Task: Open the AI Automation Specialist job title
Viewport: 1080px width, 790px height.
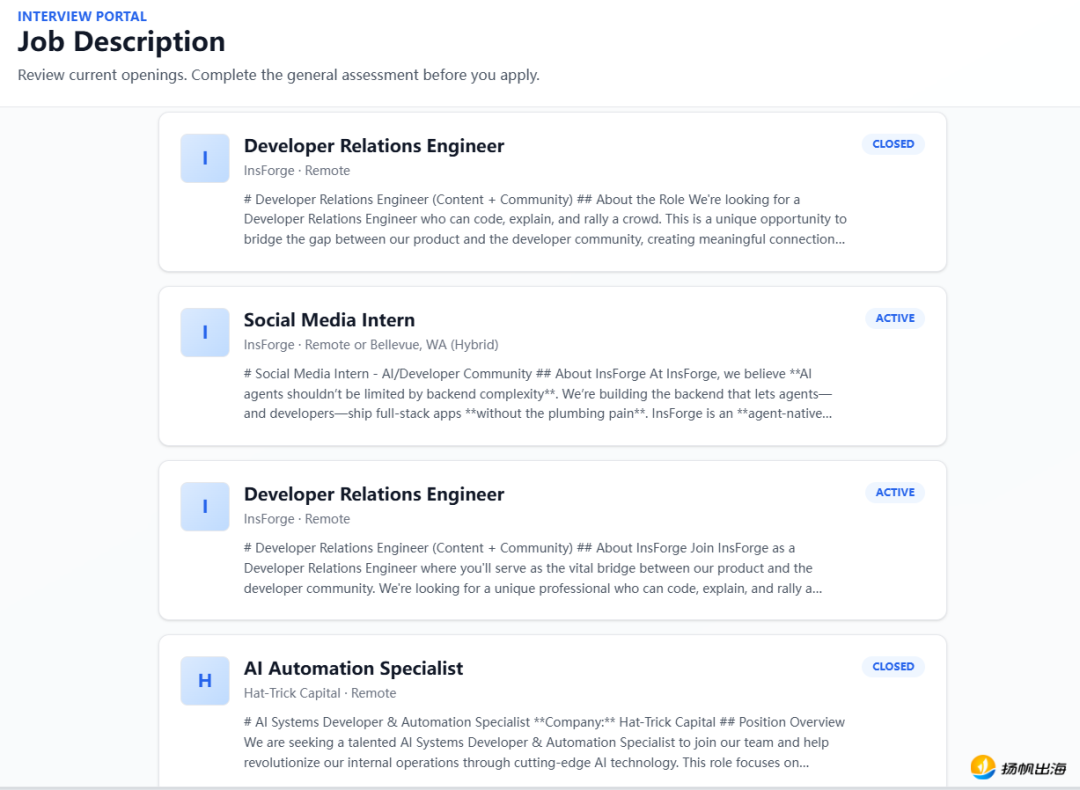Action: 353,668
